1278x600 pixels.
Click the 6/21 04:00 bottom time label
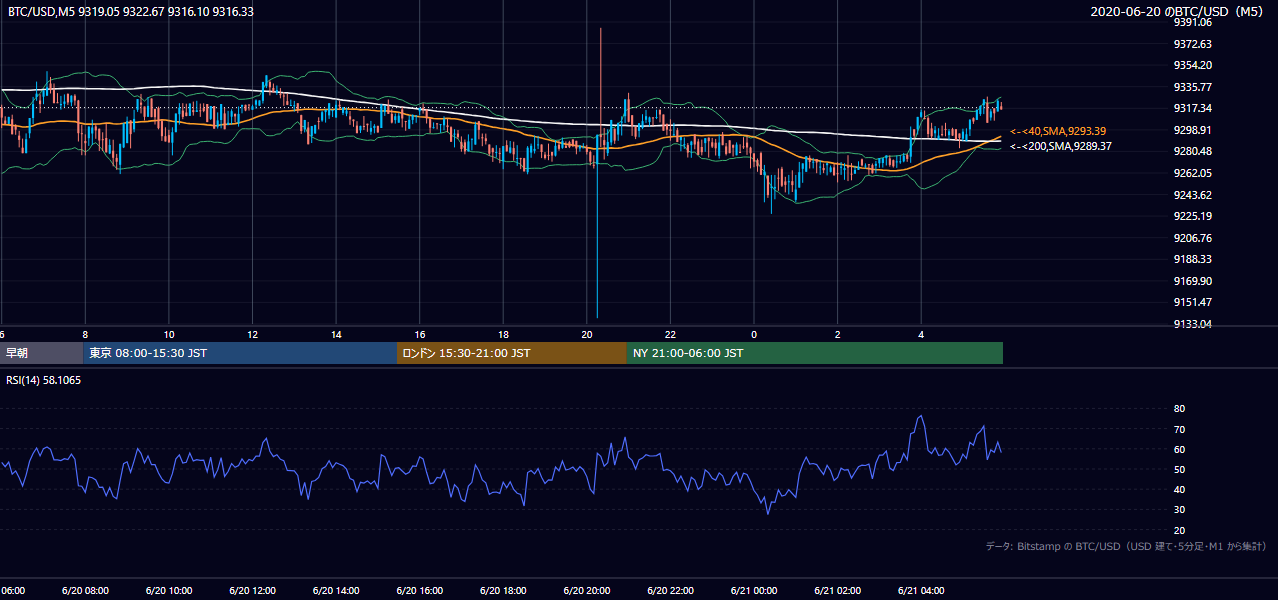point(921,591)
